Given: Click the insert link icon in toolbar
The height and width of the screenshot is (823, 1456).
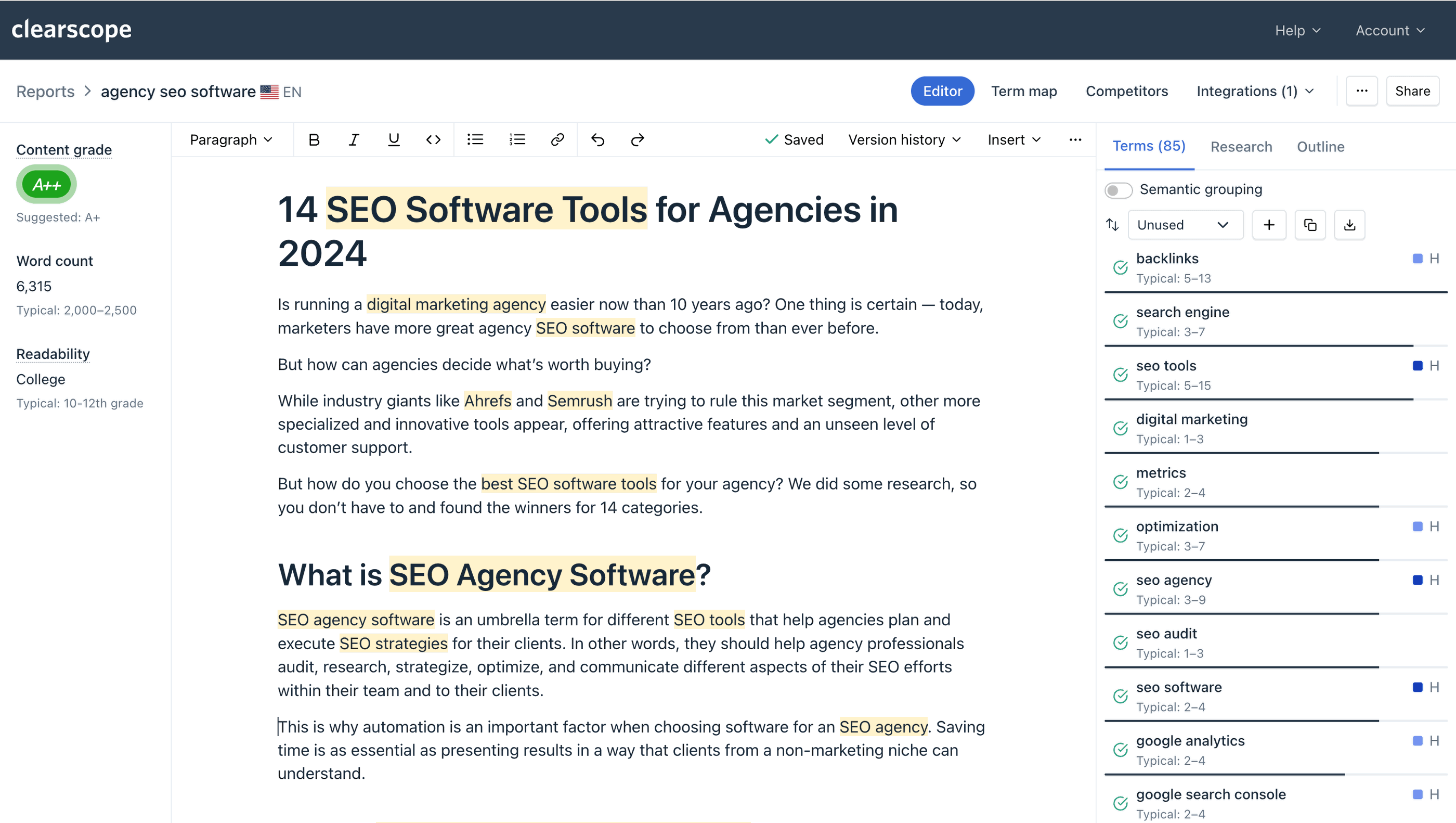Looking at the screenshot, I should [x=557, y=139].
